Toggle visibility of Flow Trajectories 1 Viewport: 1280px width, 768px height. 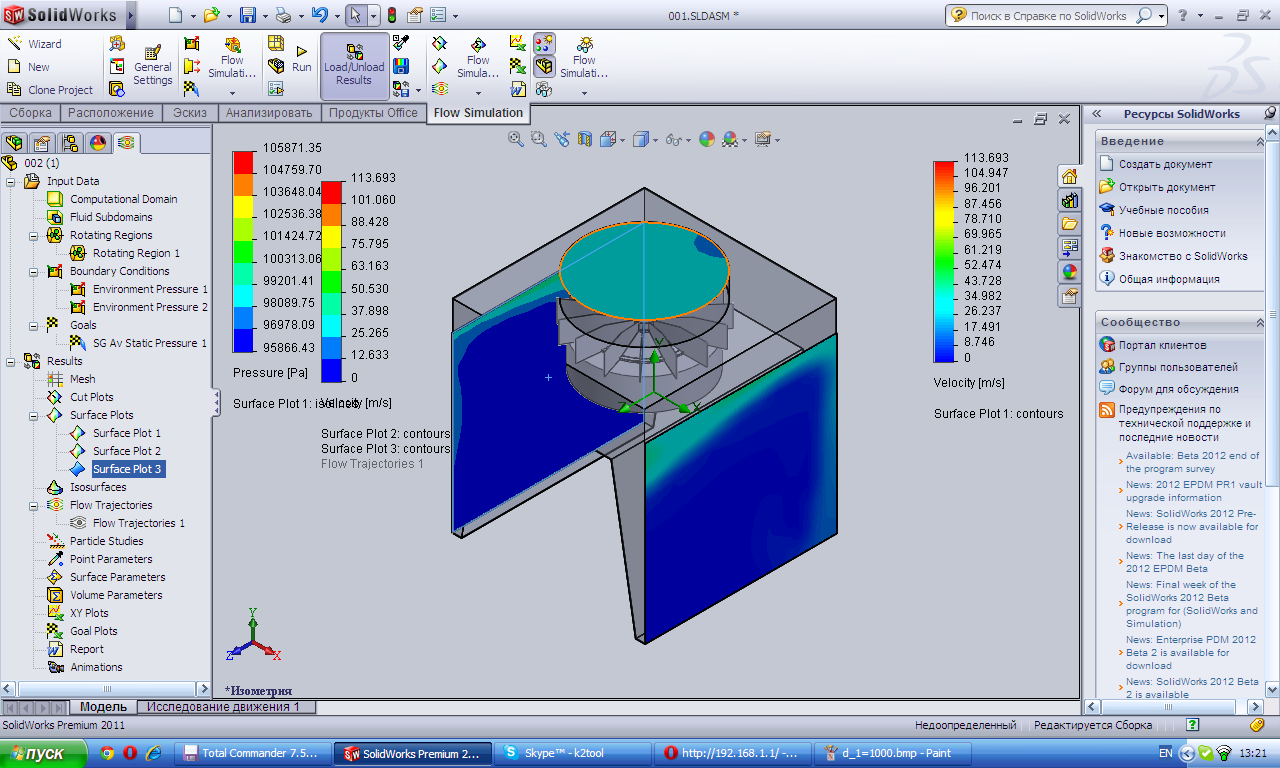tap(79, 523)
